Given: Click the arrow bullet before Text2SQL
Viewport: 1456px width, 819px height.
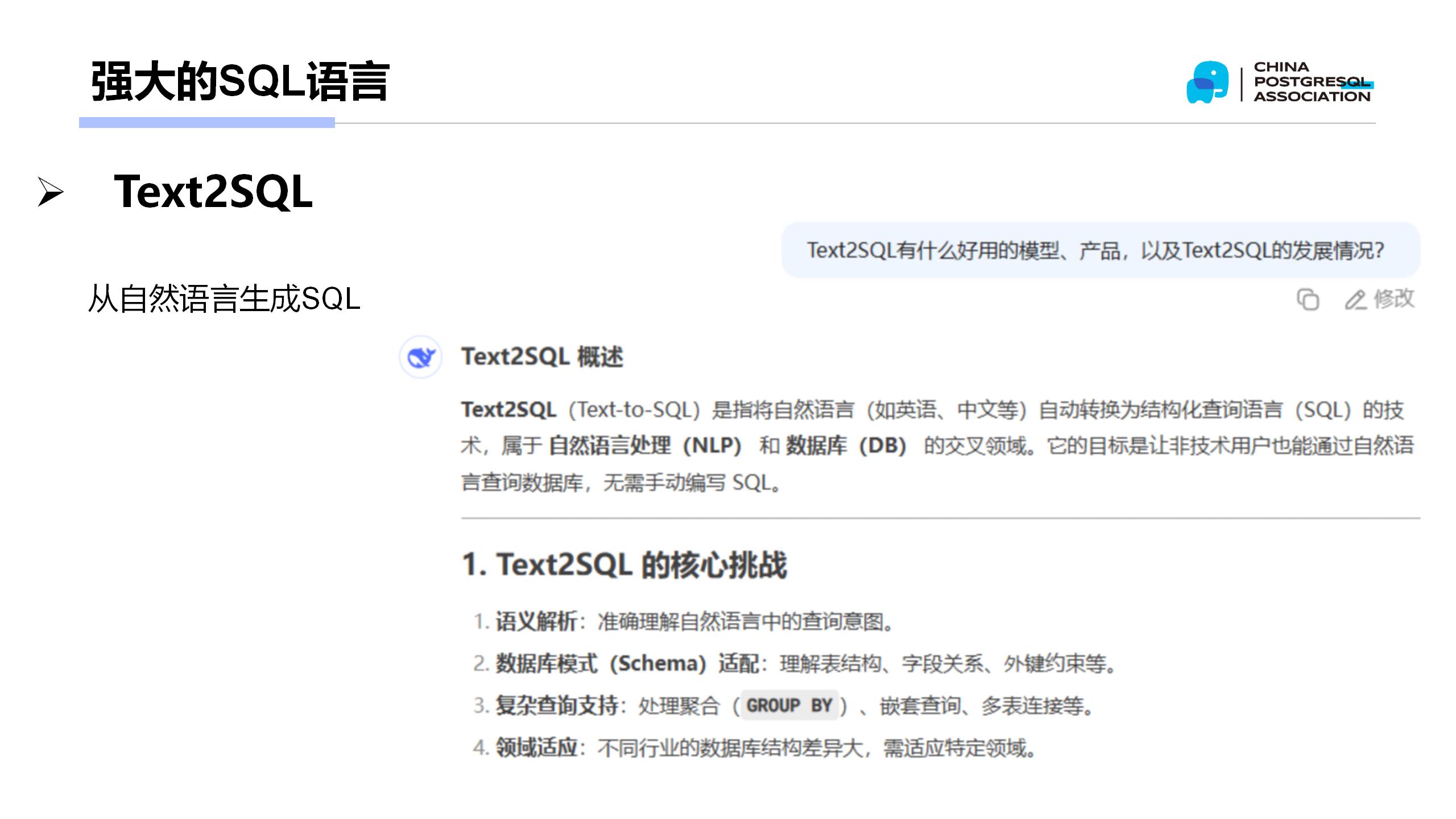Looking at the screenshot, I should click(x=50, y=192).
